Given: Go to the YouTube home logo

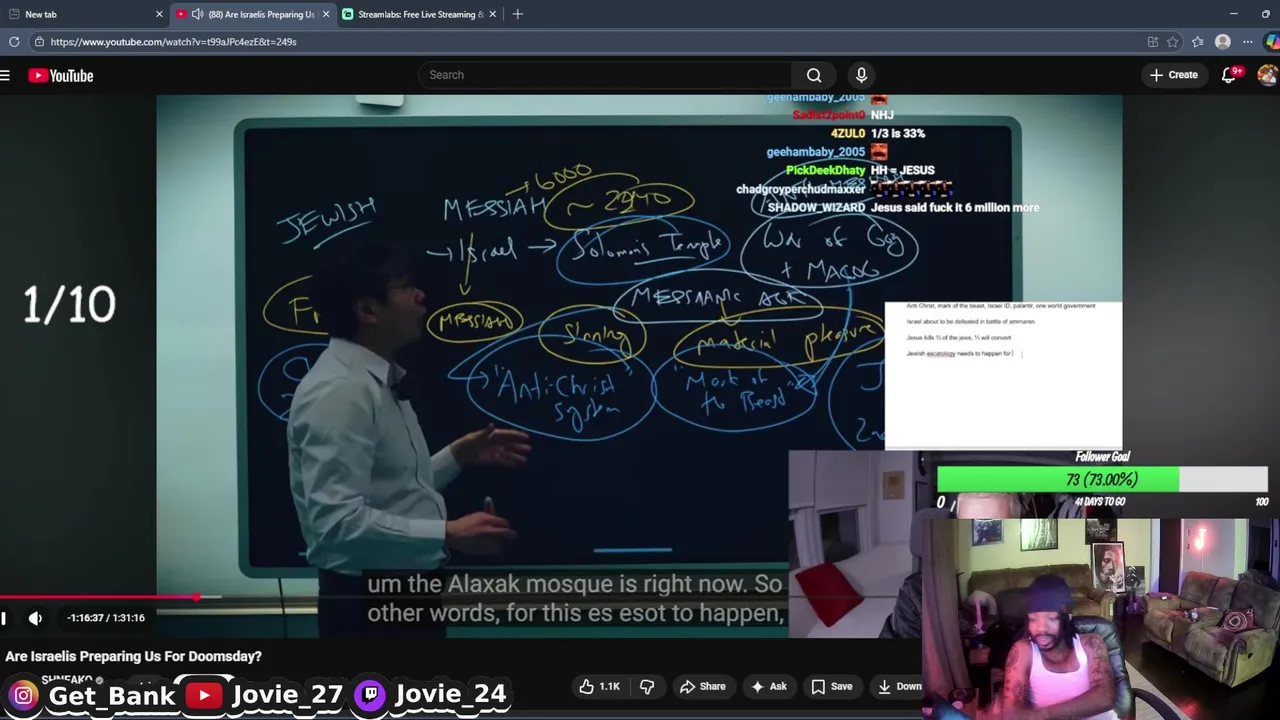Looking at the screenshot, I should 61,75.
